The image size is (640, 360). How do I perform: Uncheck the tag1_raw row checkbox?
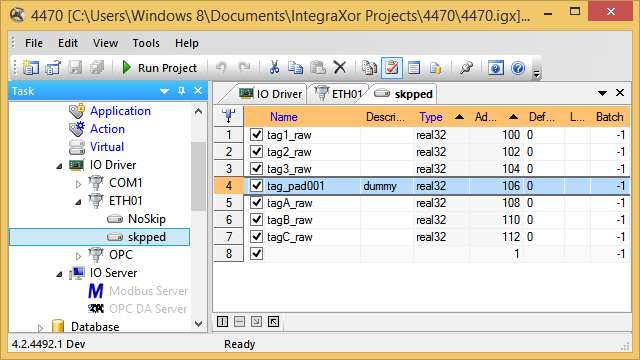click(x=256, y=135)
